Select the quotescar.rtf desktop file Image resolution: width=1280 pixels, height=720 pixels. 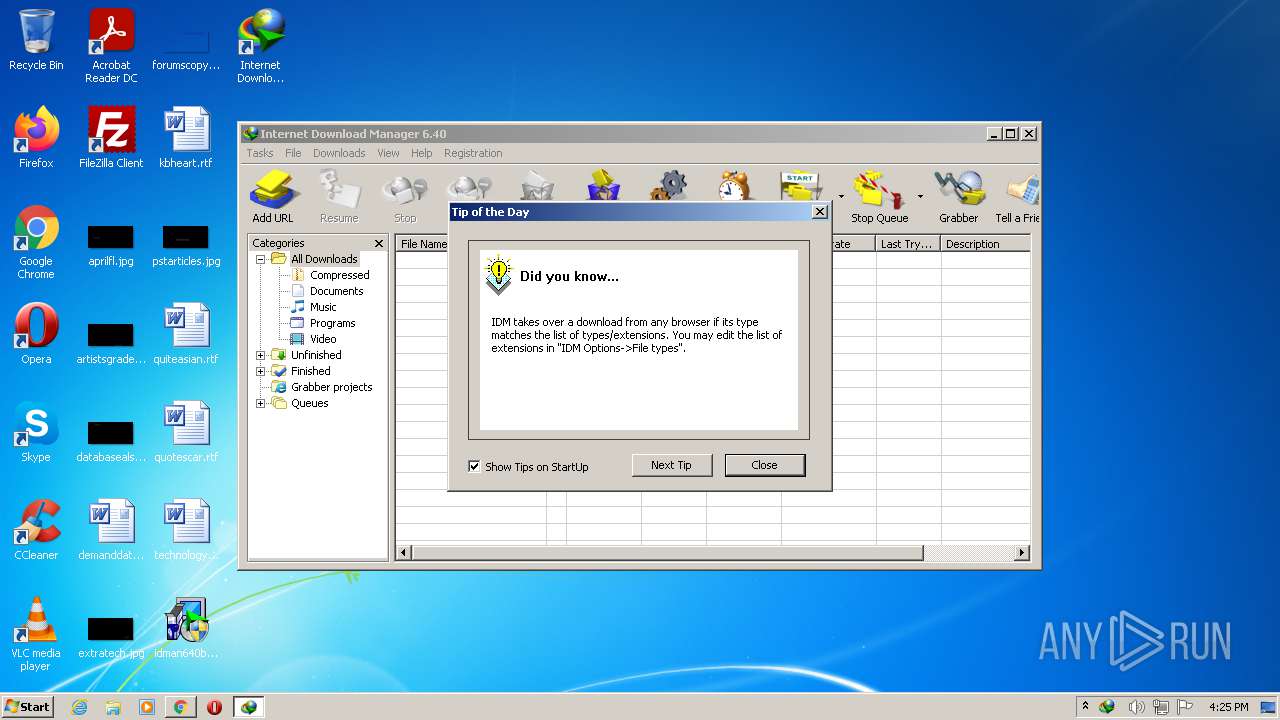(186, 432)
